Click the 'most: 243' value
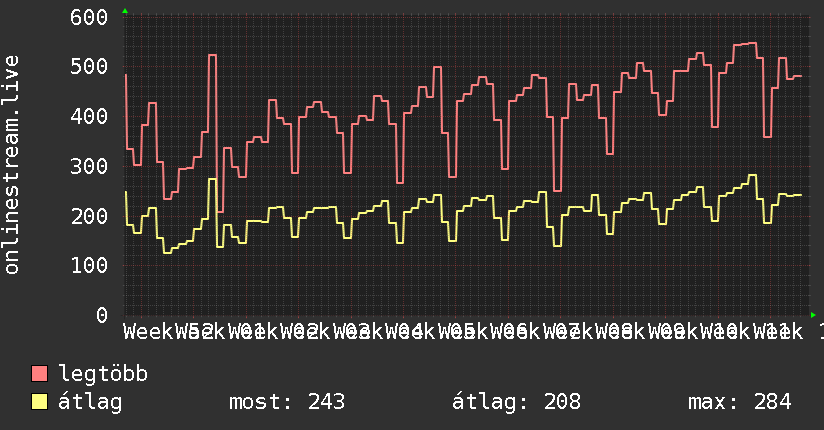Screen dimensions: 824x430 click(x=287, y=402)
